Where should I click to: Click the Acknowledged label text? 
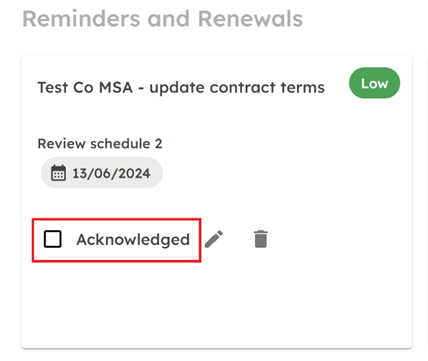(x=133, y=240)
